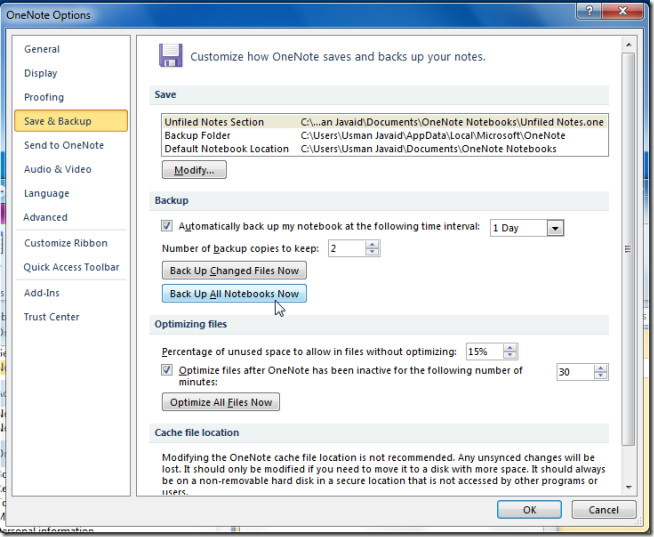Click Optimize All Files Now button

221,402
